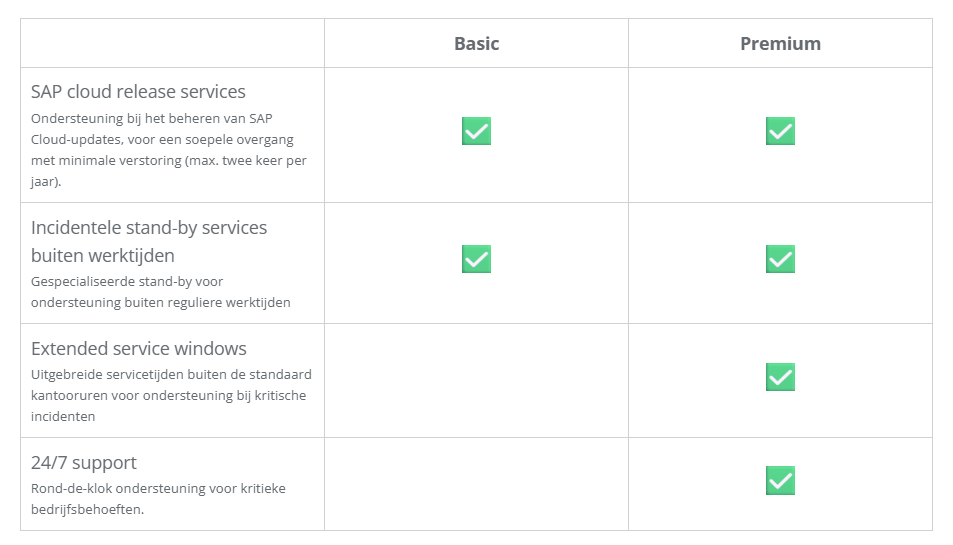Click the Premium checkmark for Extended service windows
The width and height of the screenshot is (953, 545).
(780, 377)
